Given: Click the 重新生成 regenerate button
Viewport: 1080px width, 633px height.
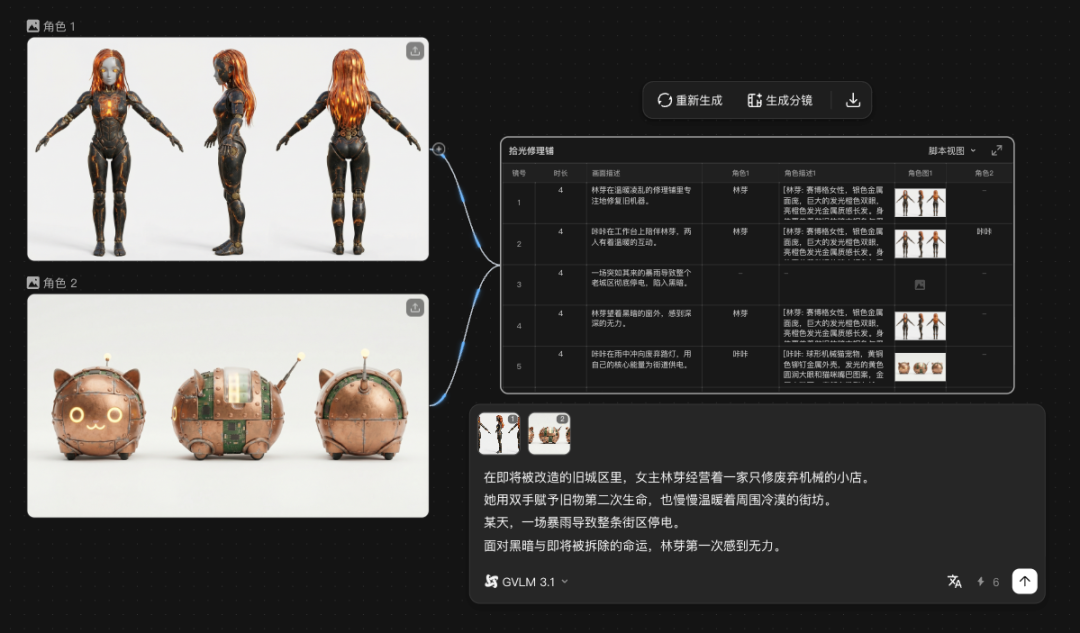Looking at the screenshot, I should [690, 100].
